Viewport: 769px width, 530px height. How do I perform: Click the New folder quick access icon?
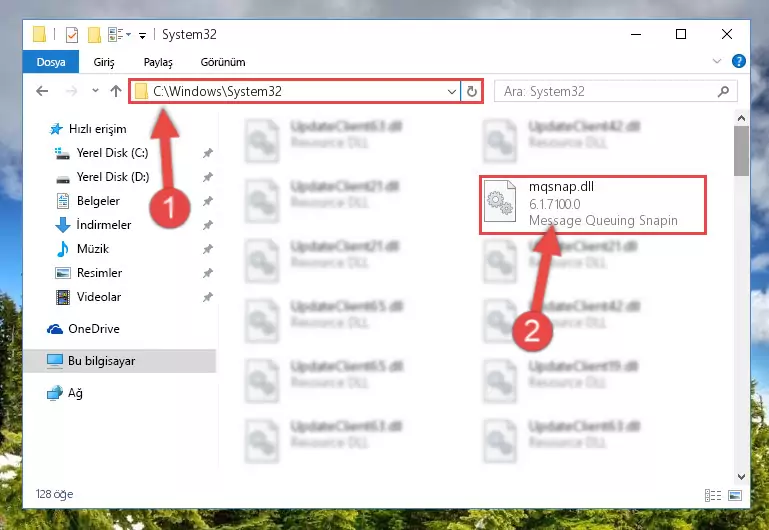(94, 34)
